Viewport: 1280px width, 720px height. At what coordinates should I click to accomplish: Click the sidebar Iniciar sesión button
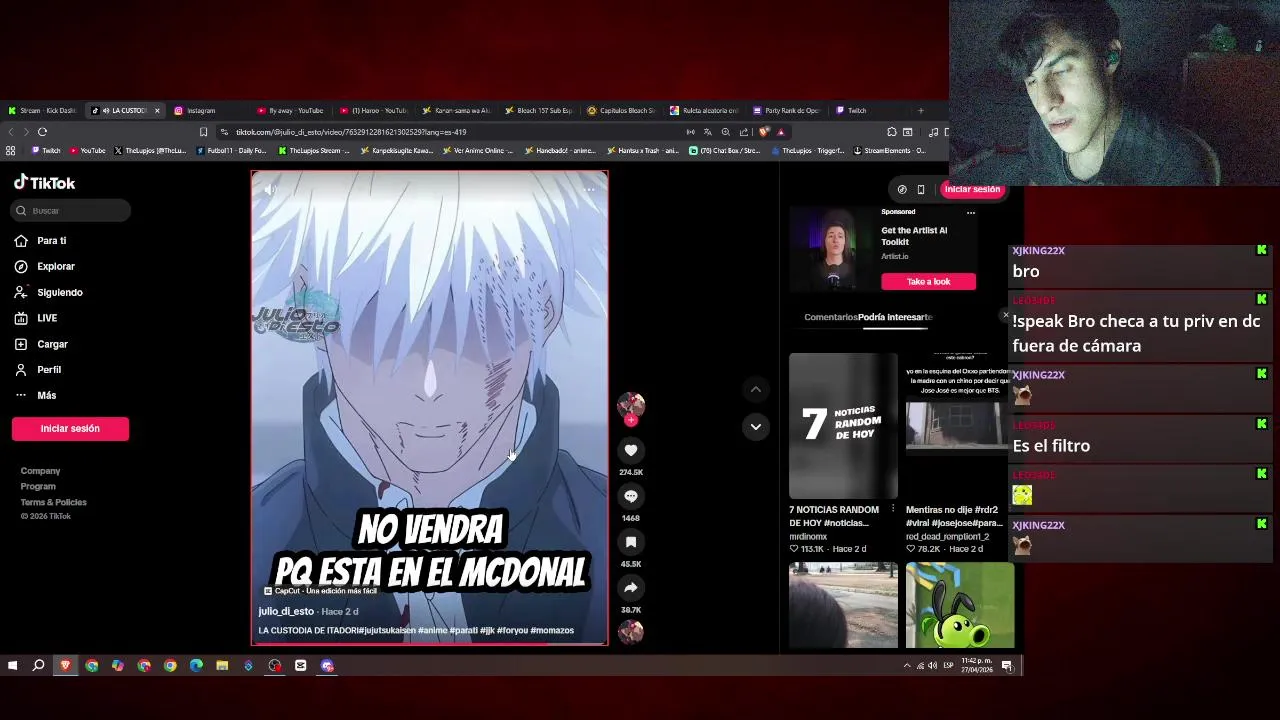click(x=70, y=429)
